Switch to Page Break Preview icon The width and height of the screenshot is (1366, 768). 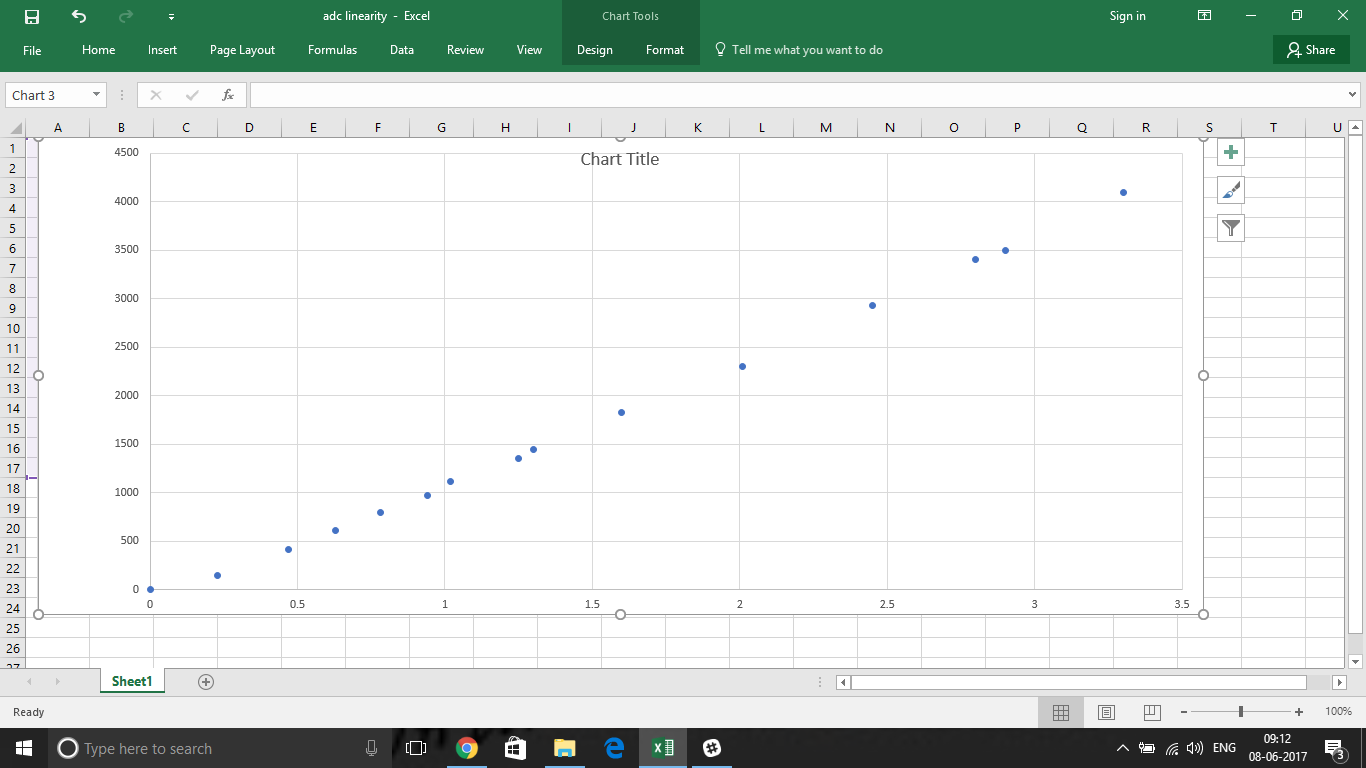(1151, 712)
